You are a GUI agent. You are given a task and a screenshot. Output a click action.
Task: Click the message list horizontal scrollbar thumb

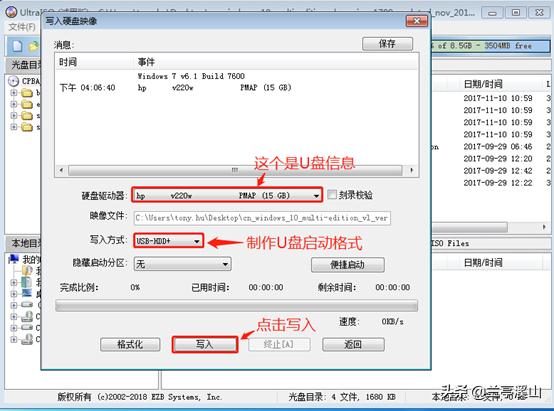click(235, 170)
